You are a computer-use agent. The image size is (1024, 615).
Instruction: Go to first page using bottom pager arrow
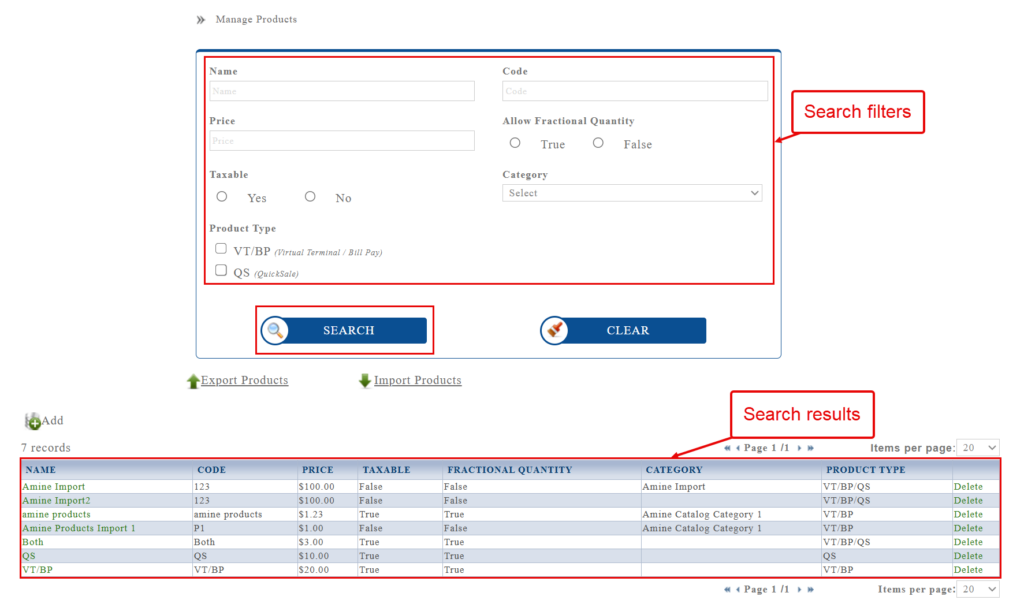pos(728,590)
